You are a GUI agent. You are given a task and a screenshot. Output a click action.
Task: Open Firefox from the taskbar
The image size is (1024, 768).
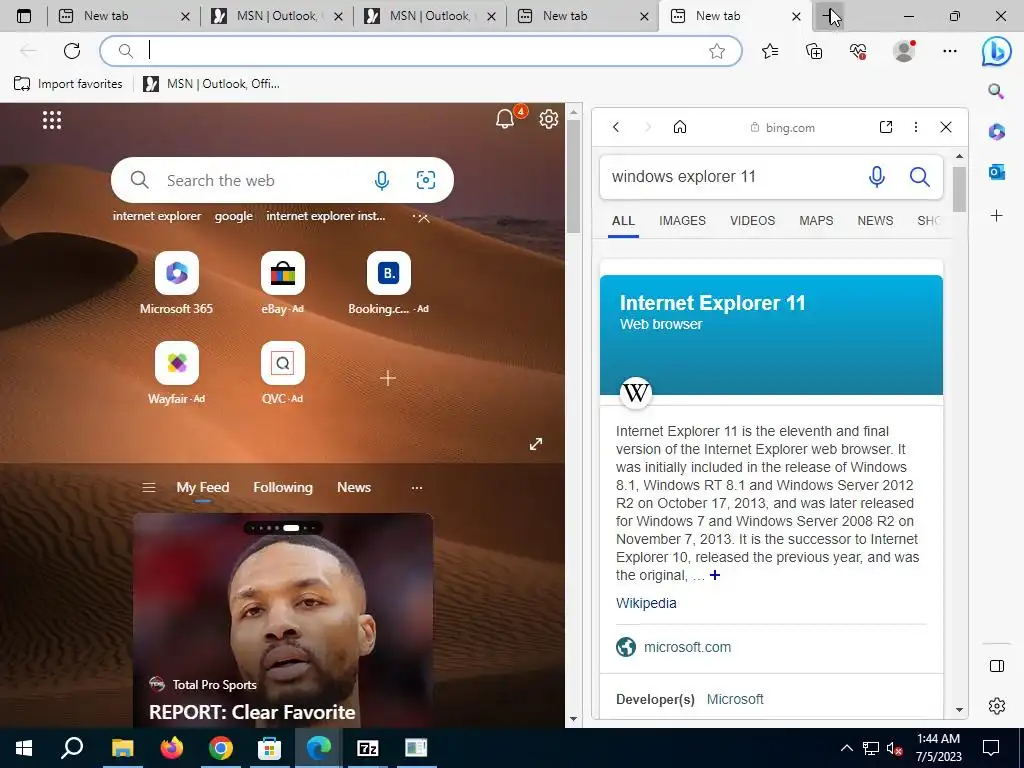[172, 748]
